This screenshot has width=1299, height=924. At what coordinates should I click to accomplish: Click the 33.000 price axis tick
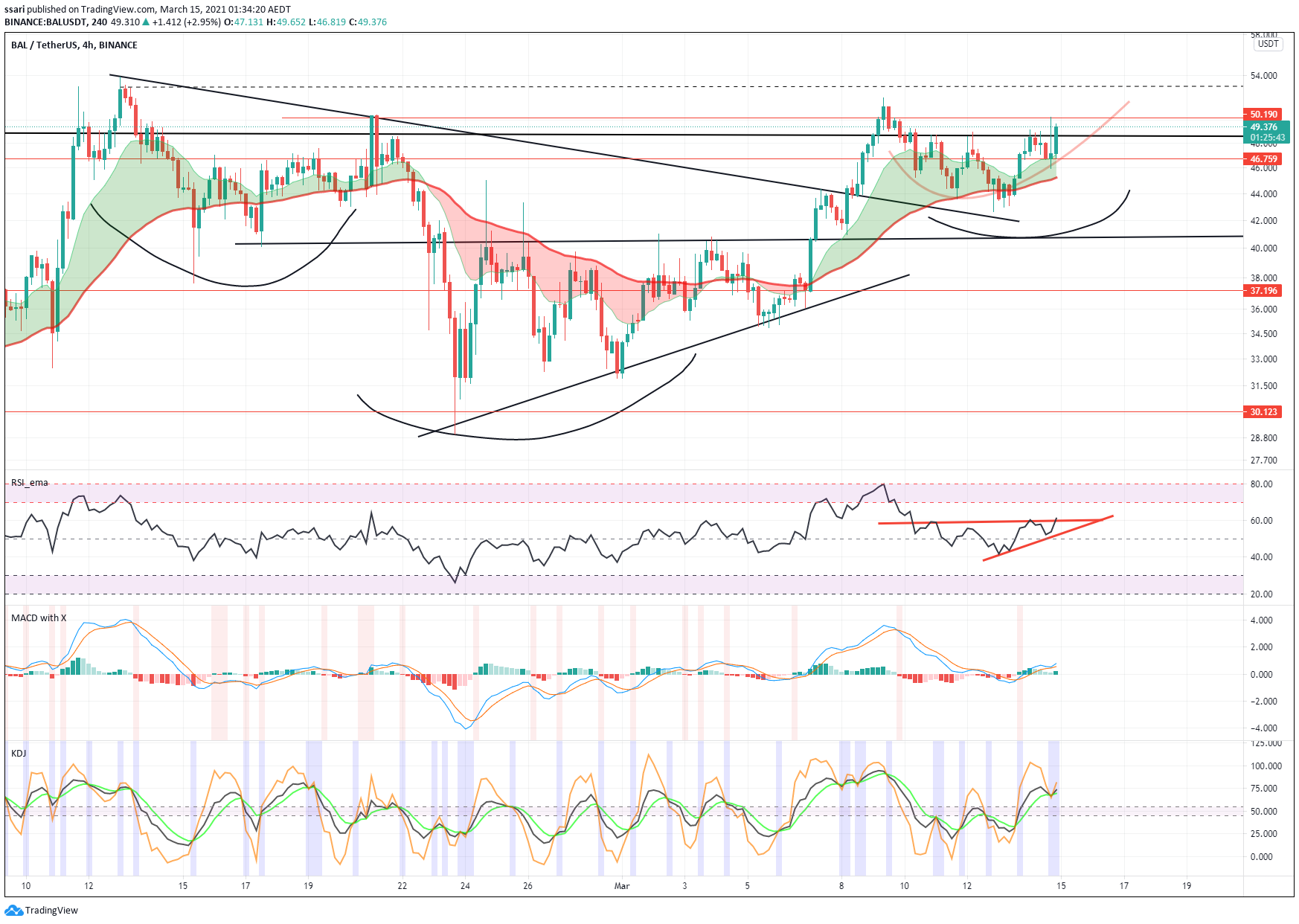point(1264,359)
